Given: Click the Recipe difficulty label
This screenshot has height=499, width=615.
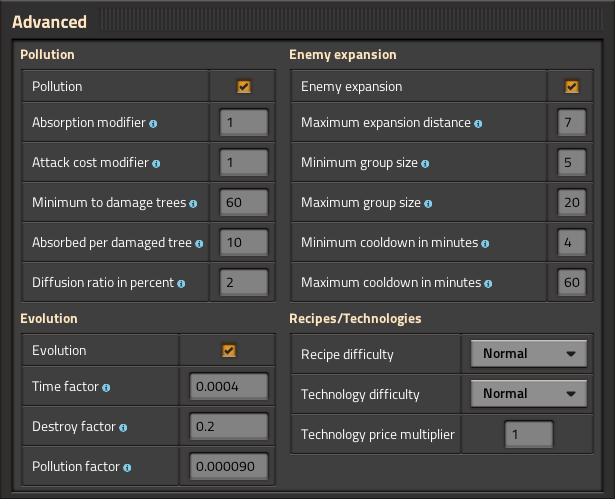Looking at the screenshot, I should (x=347, y=354).
